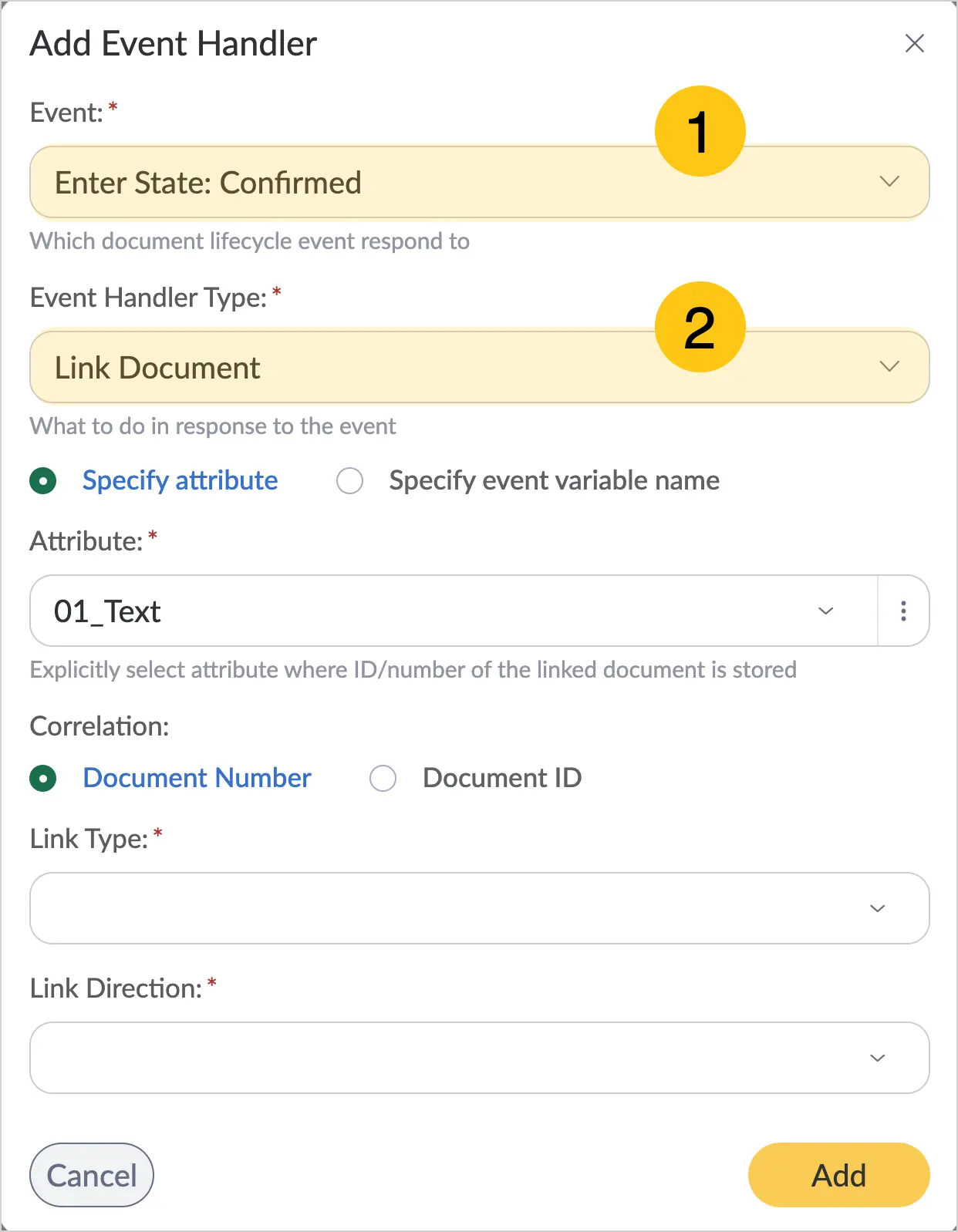
Task: Open the three-dot menu beside Attribute field
Action: click(903, 611)
